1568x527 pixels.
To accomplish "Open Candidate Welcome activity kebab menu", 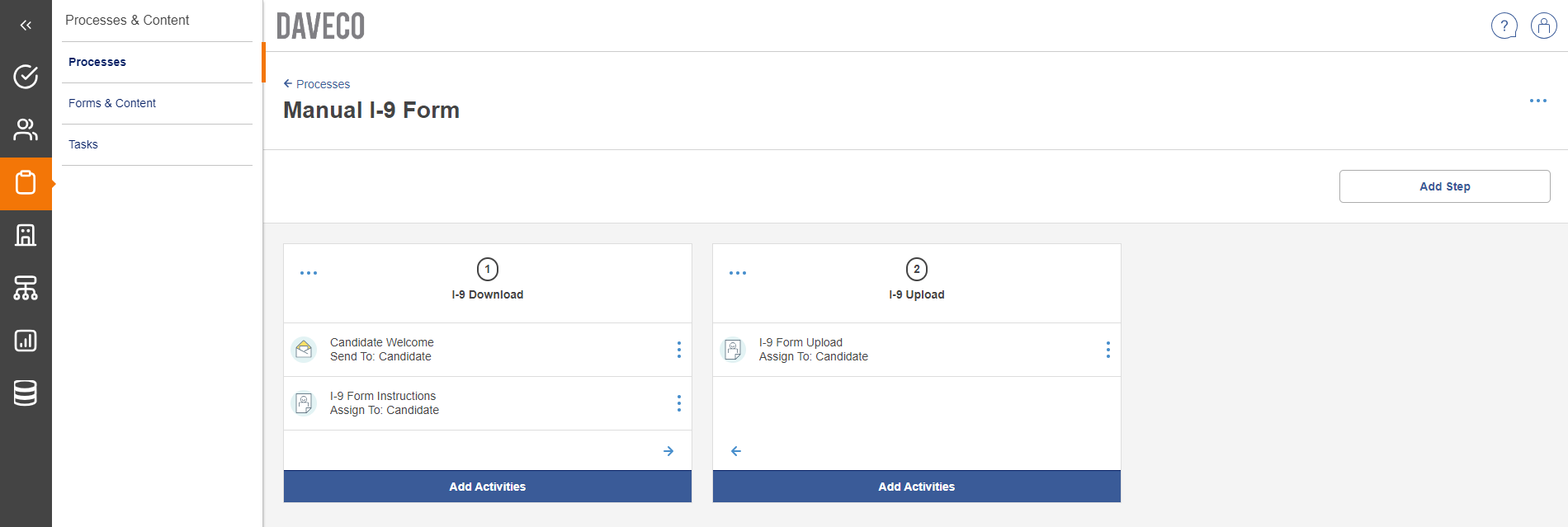I will (678, 350).
